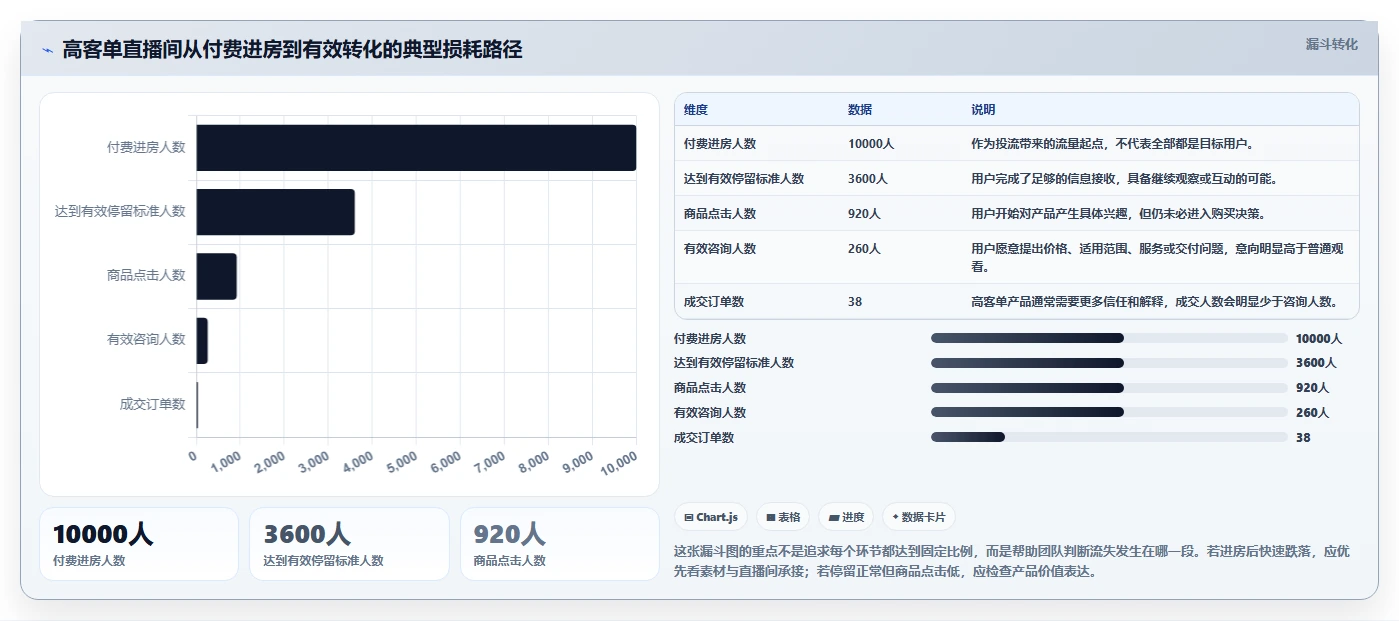Click the 3600人 value in the table
Viewport: 1399px width, 621px height.
pos(868,179)
